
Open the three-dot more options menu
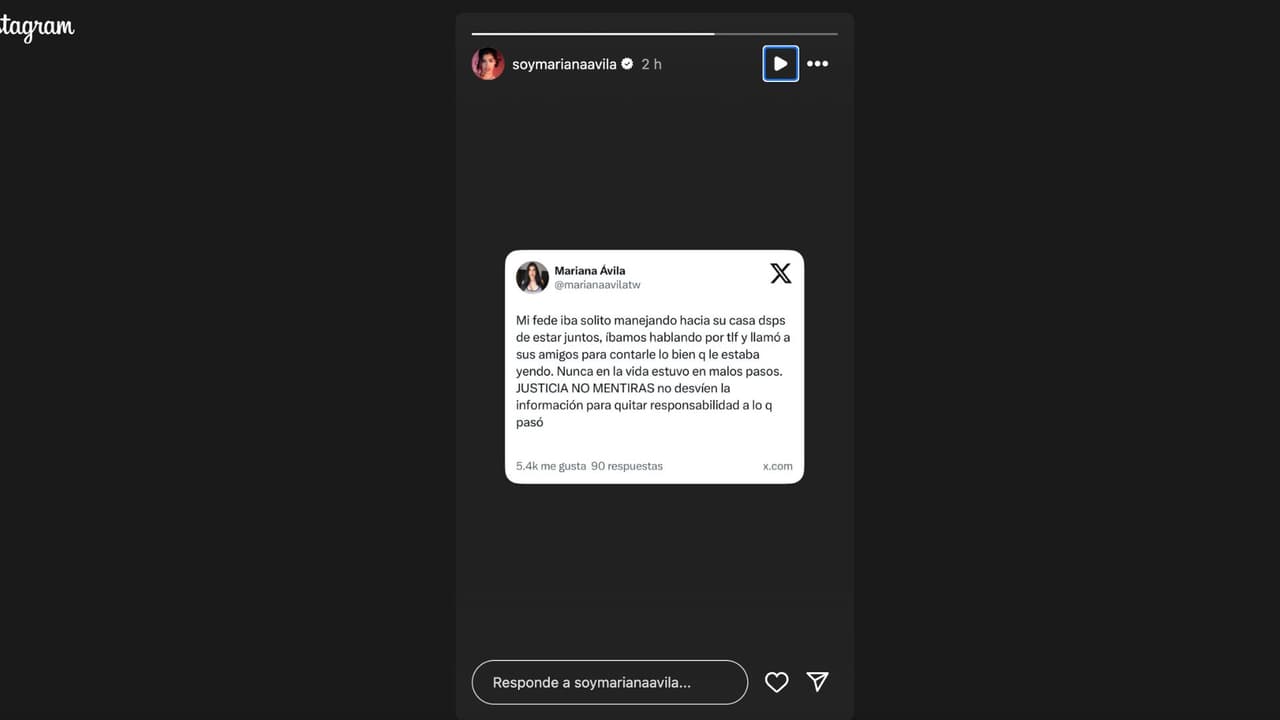(818, 64)
